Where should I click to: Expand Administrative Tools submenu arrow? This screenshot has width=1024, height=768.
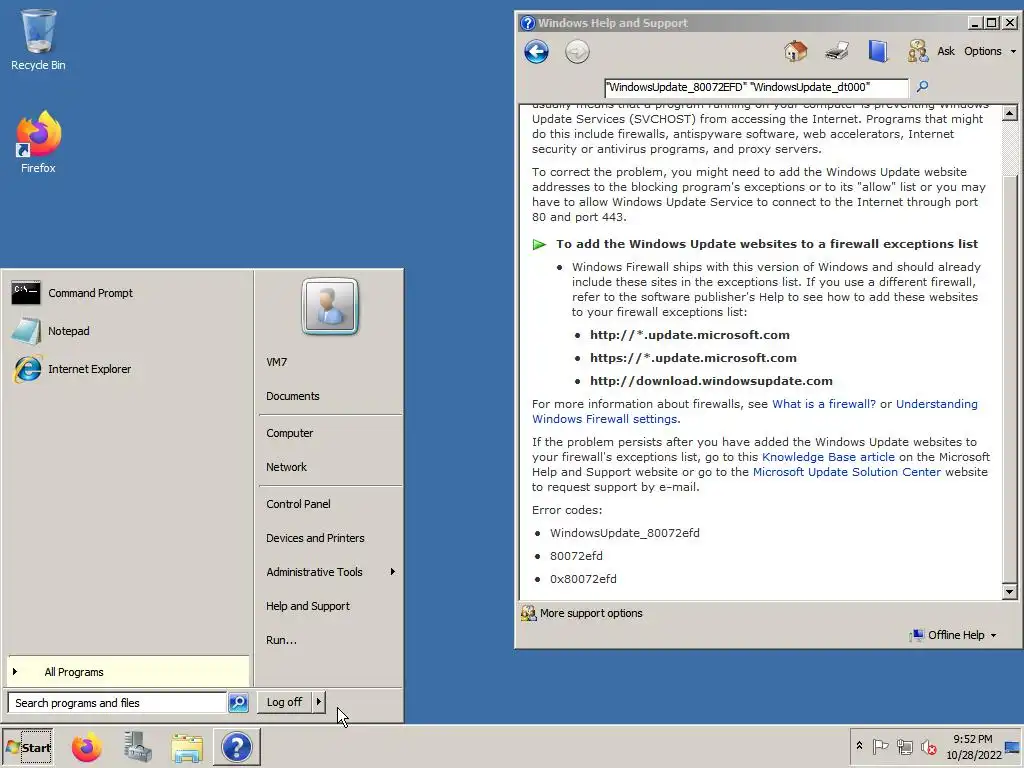point(392,572)
